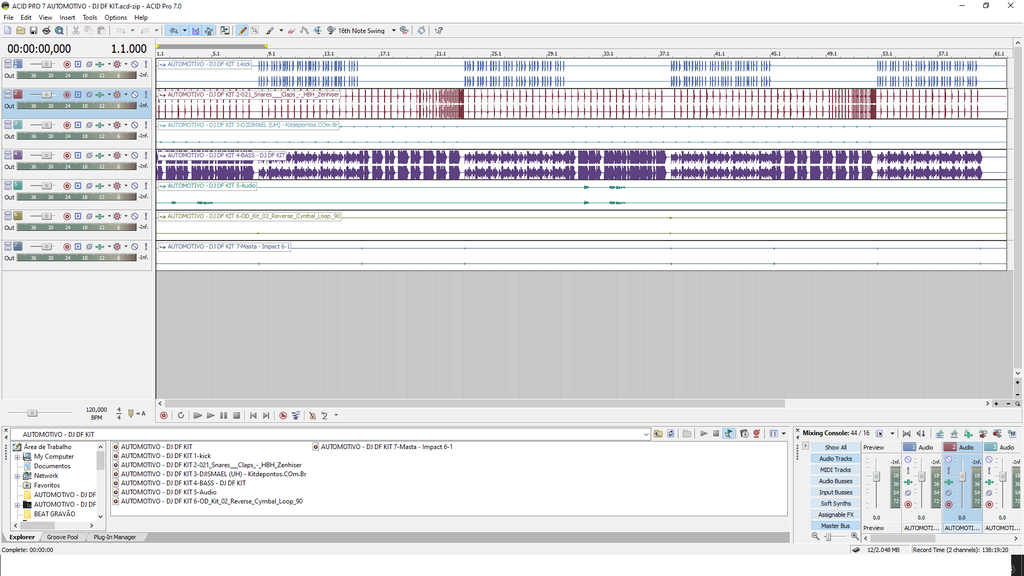Screen dimensions: 1024x576
Task: Toggle Audio Tracks in Mixing Console
Action: [835, 458]
